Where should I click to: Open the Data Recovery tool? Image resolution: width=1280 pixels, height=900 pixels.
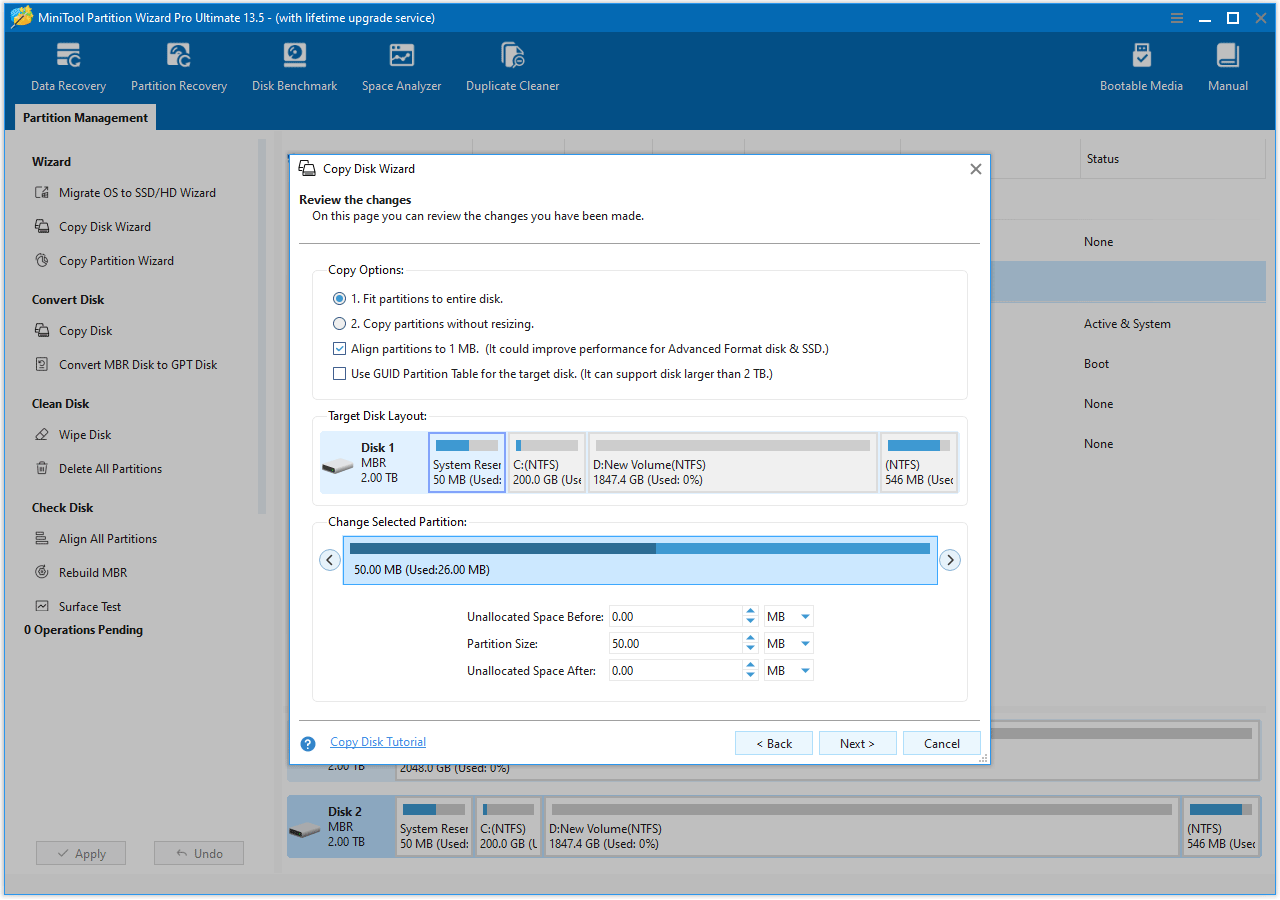coord(68,65)
